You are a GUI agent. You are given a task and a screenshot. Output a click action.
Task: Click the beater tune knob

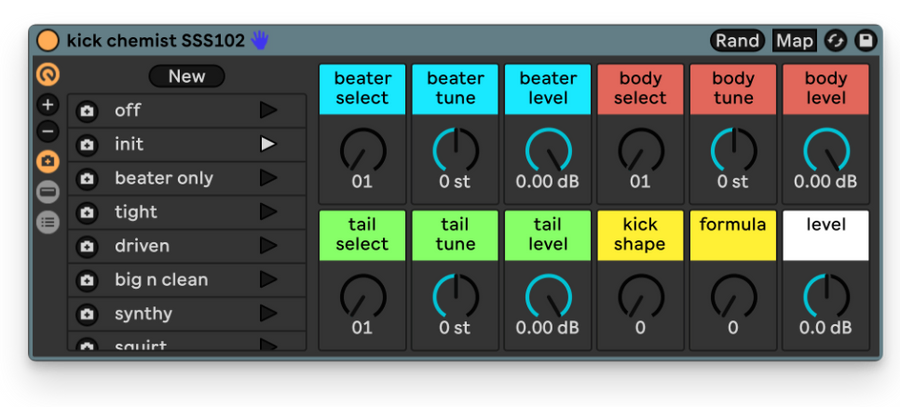click(x=455, y=150)
